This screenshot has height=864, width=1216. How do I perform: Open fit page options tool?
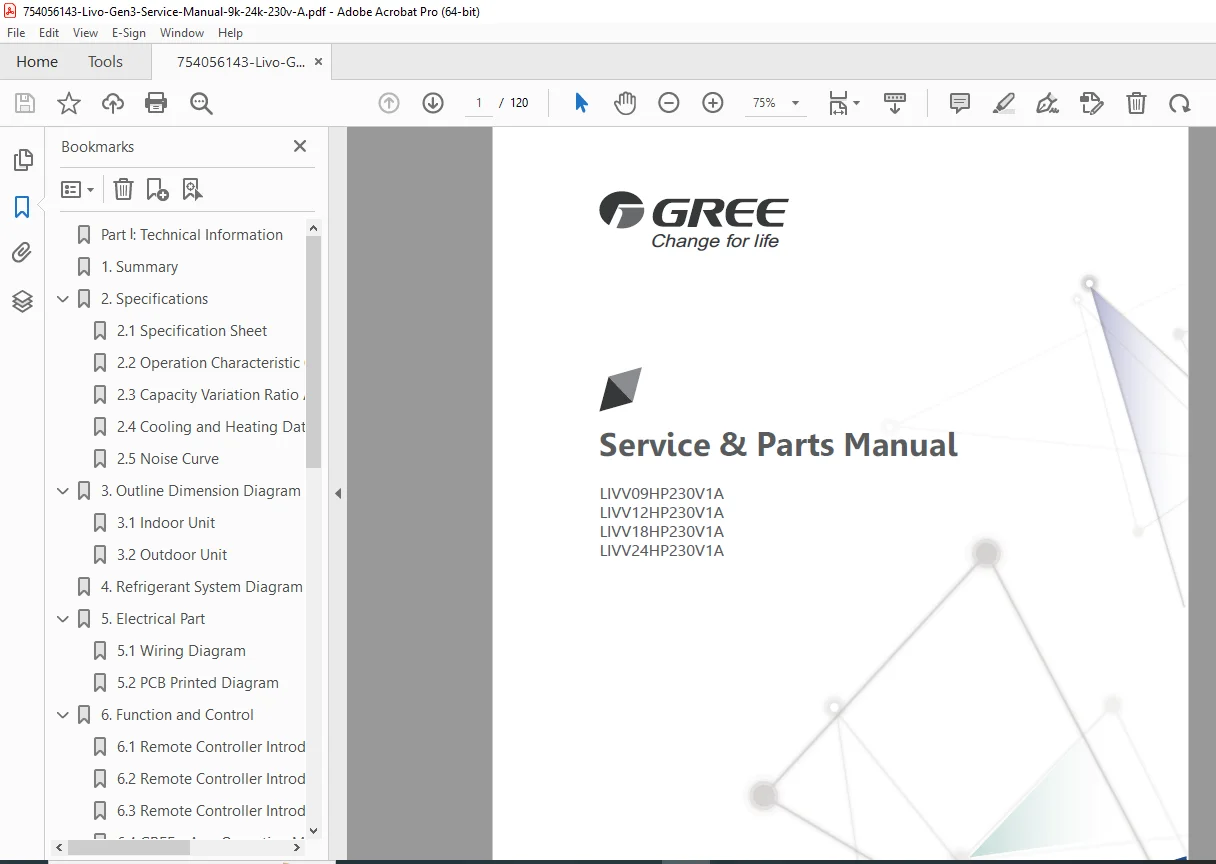843,103
